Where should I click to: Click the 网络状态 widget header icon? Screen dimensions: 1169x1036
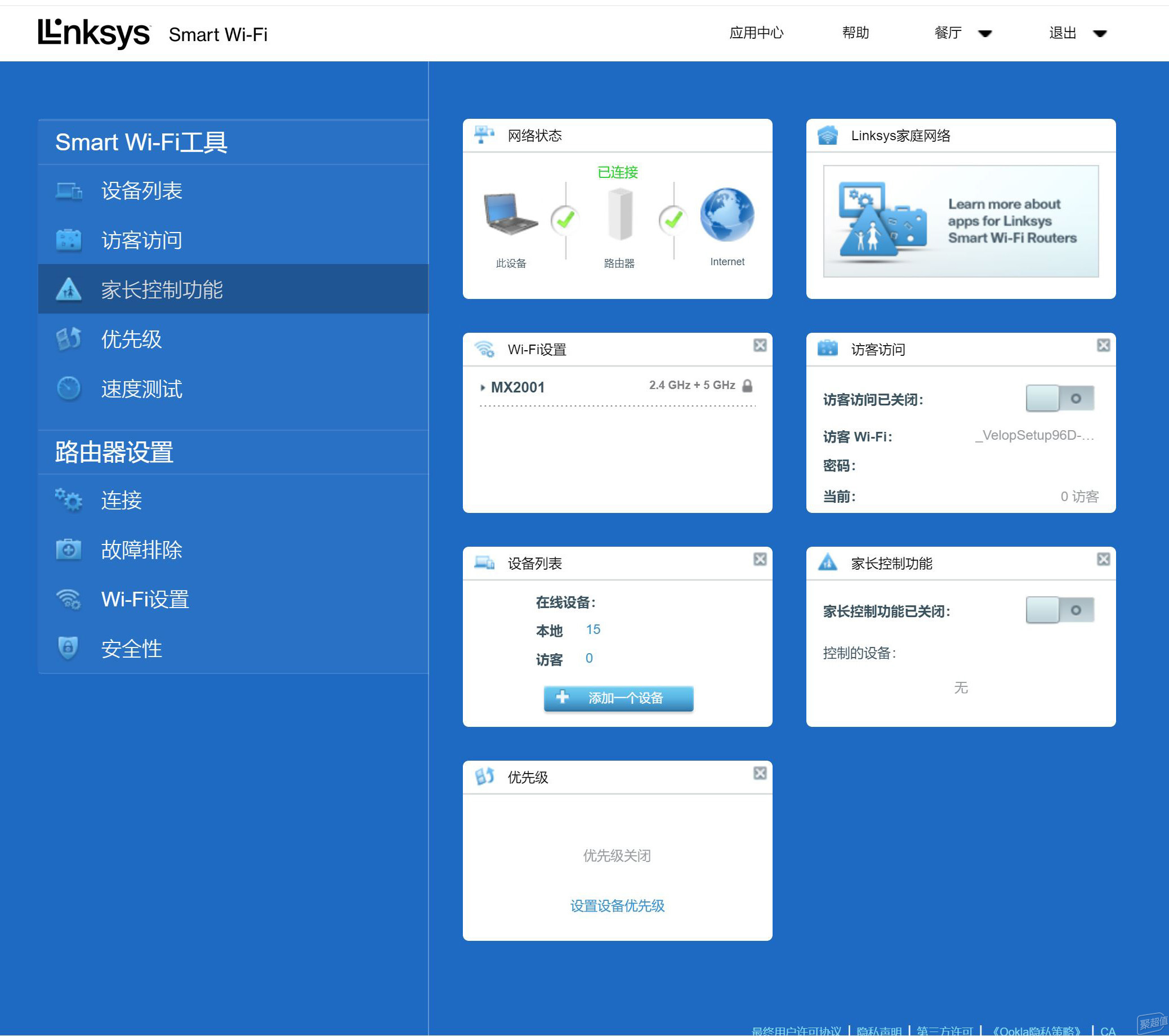click(x=484, y=136)
